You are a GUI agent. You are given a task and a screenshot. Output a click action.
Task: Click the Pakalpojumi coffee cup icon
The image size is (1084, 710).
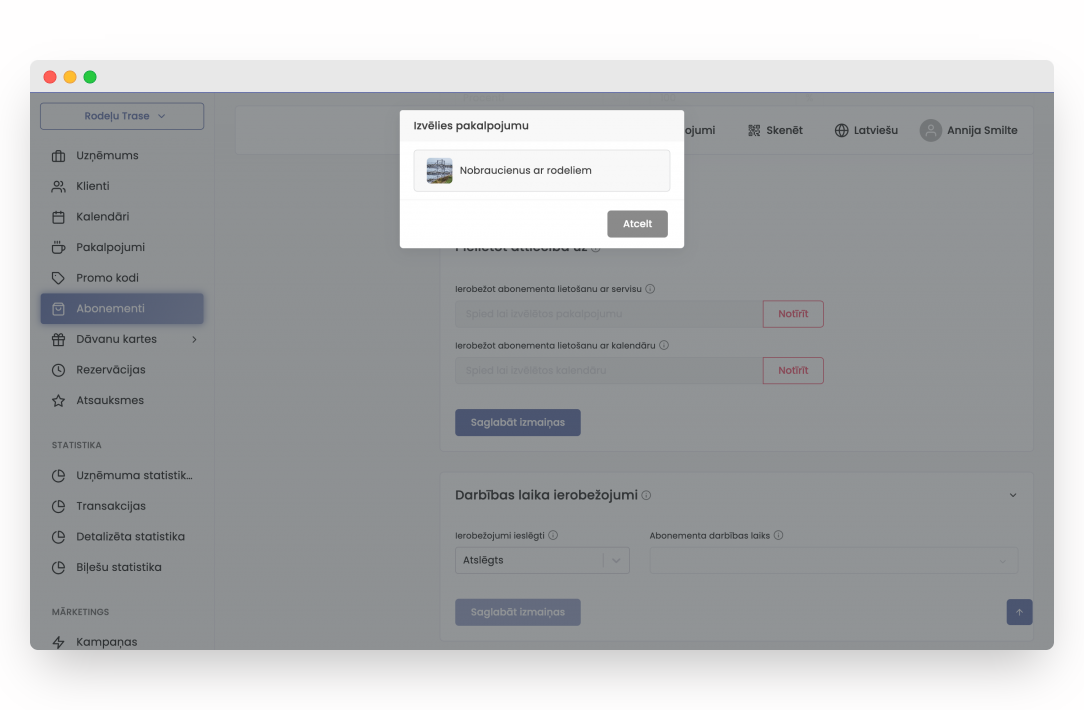pyautogui.click(x=58, y=247)
